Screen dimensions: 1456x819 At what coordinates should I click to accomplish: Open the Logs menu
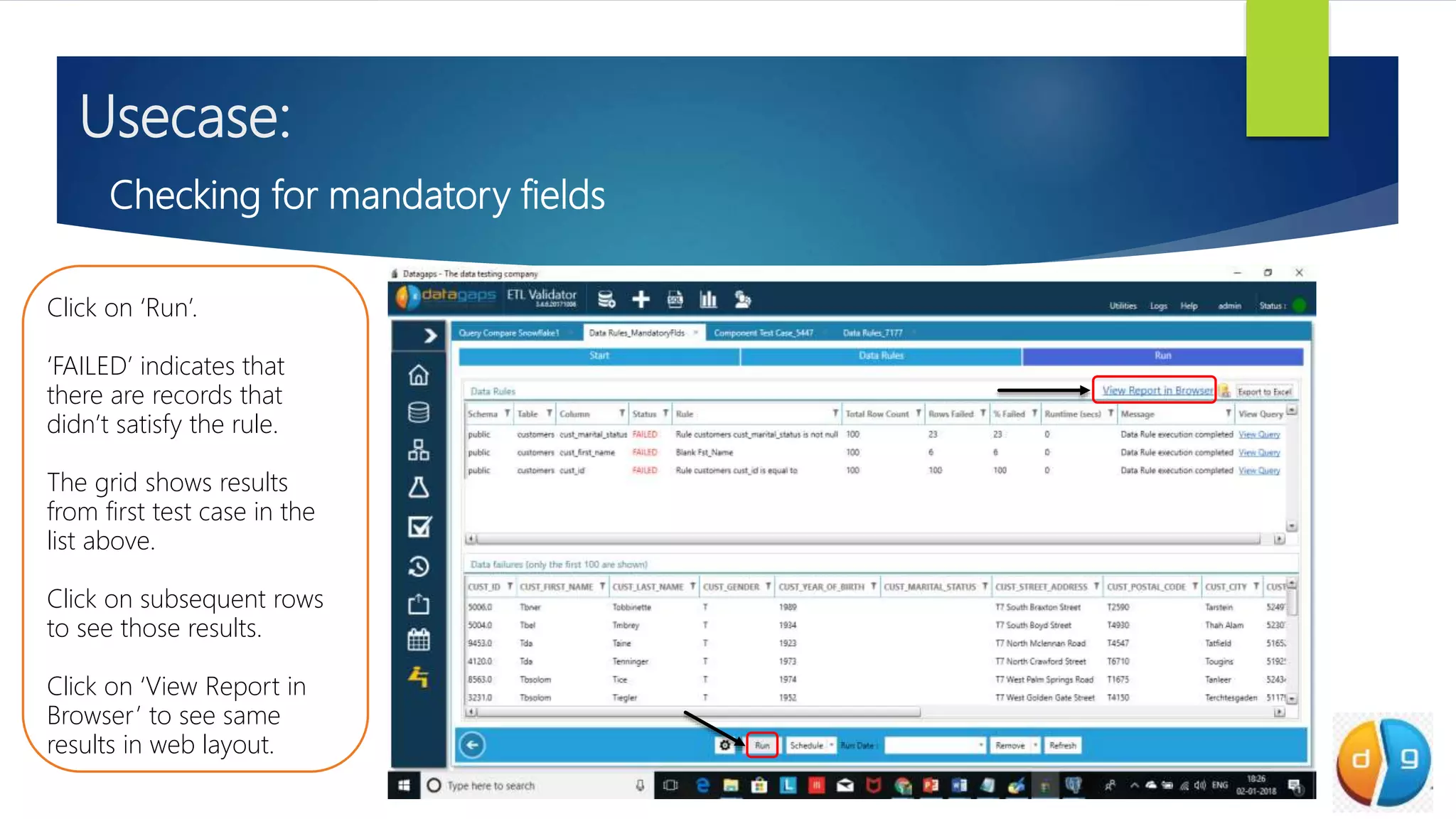click(1159, 306)
